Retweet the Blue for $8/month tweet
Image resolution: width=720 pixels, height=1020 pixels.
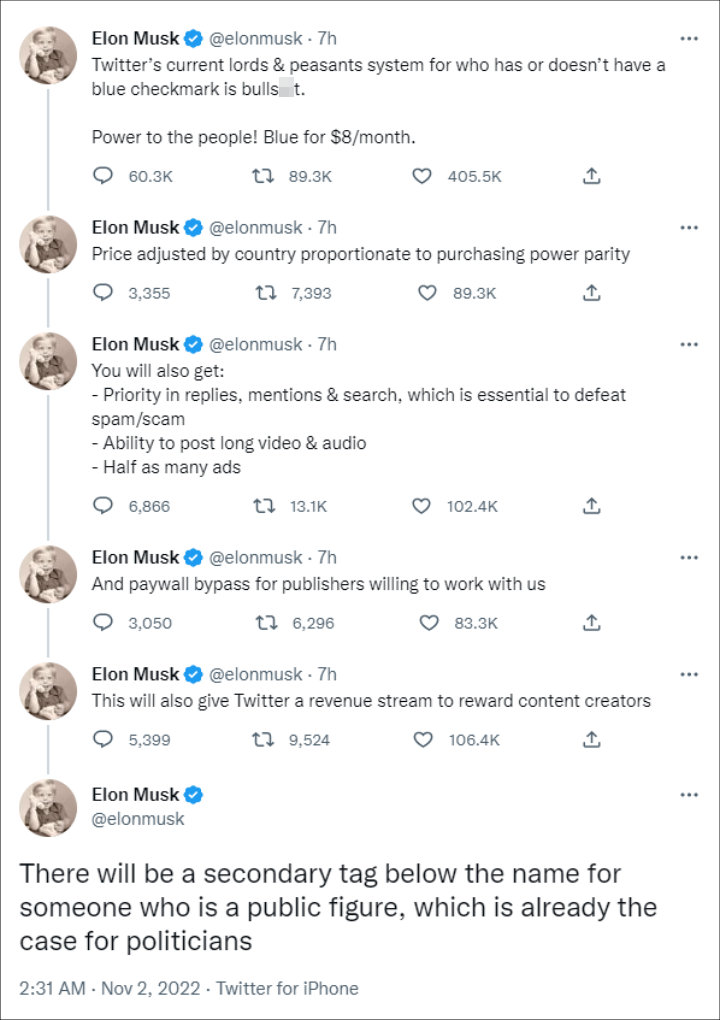pos(265,176)
